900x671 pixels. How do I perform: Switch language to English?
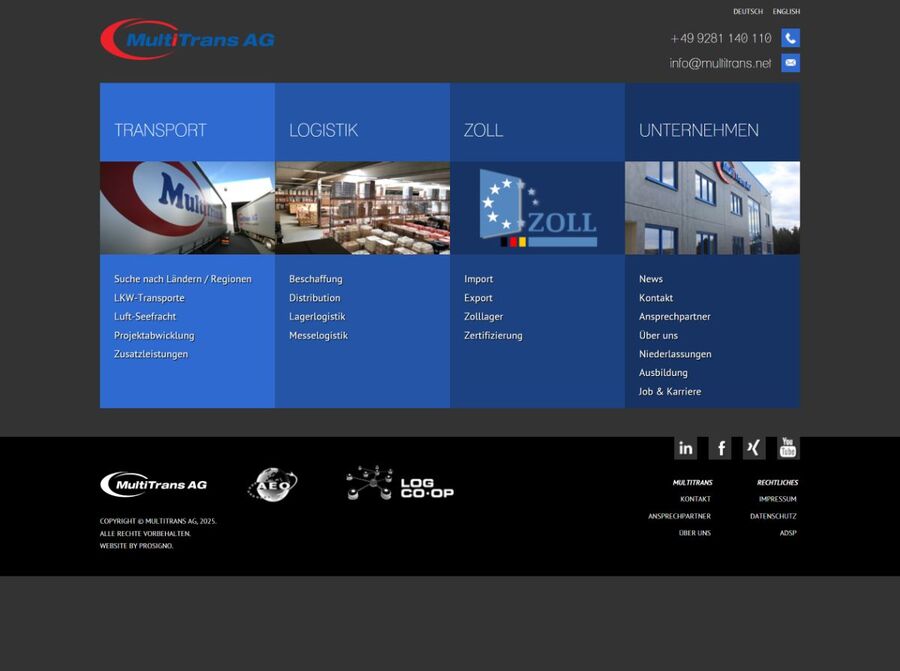[x=786, y=12]
